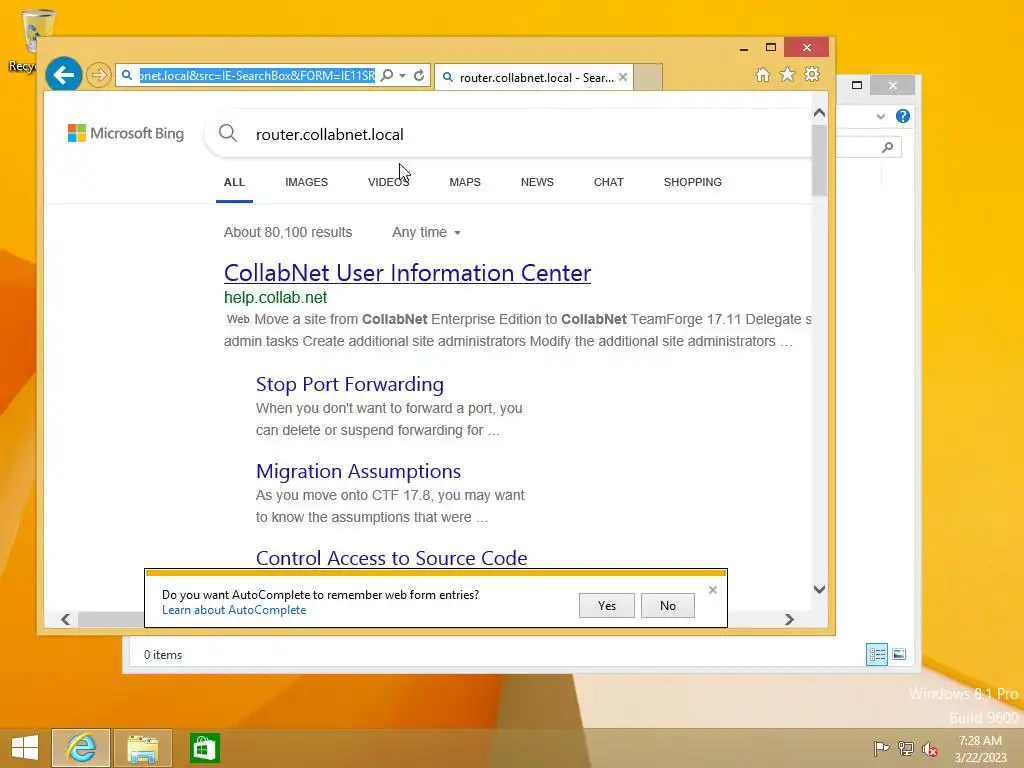
Task: Switch to the IMAGES search tab
Action: (306, 182)
